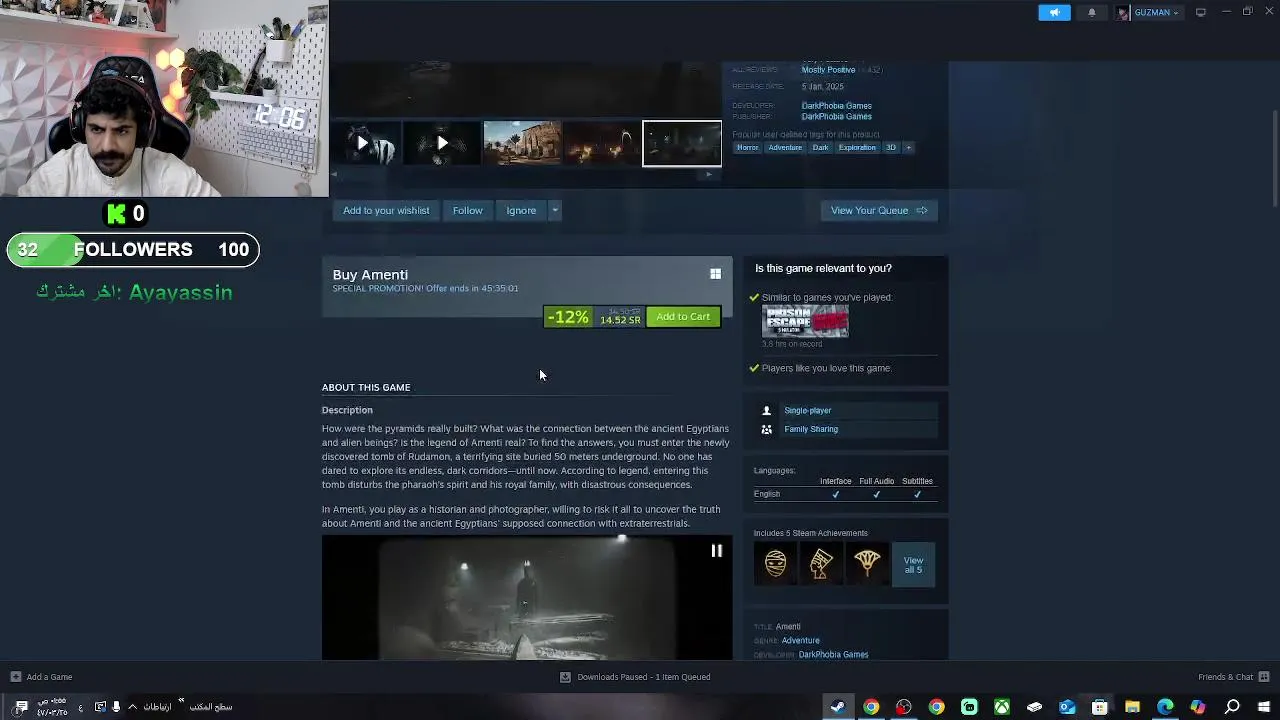Open Microsoft Edge in taskbar

[x=1165, y=707]
